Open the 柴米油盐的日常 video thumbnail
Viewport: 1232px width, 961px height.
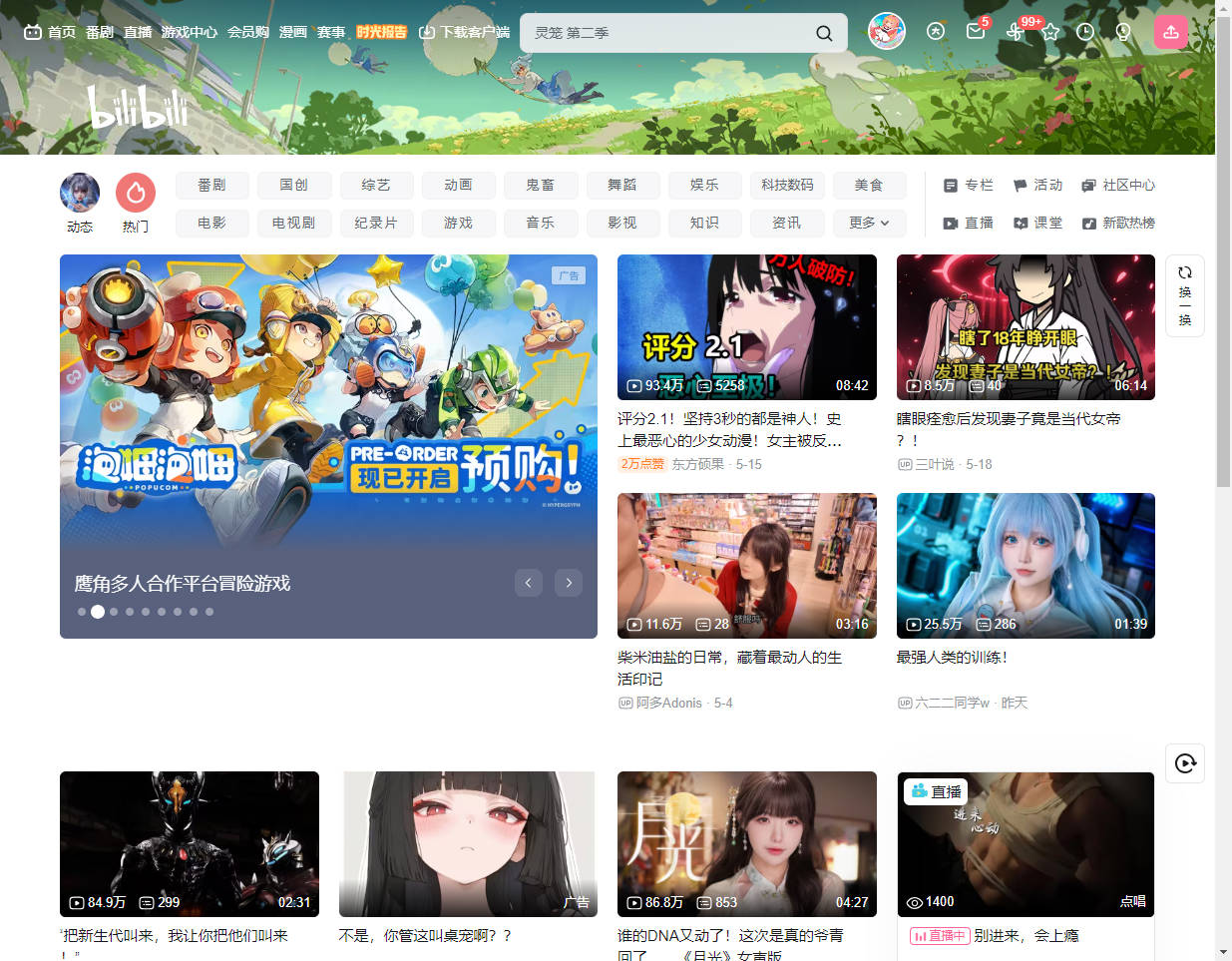(747, 566)
